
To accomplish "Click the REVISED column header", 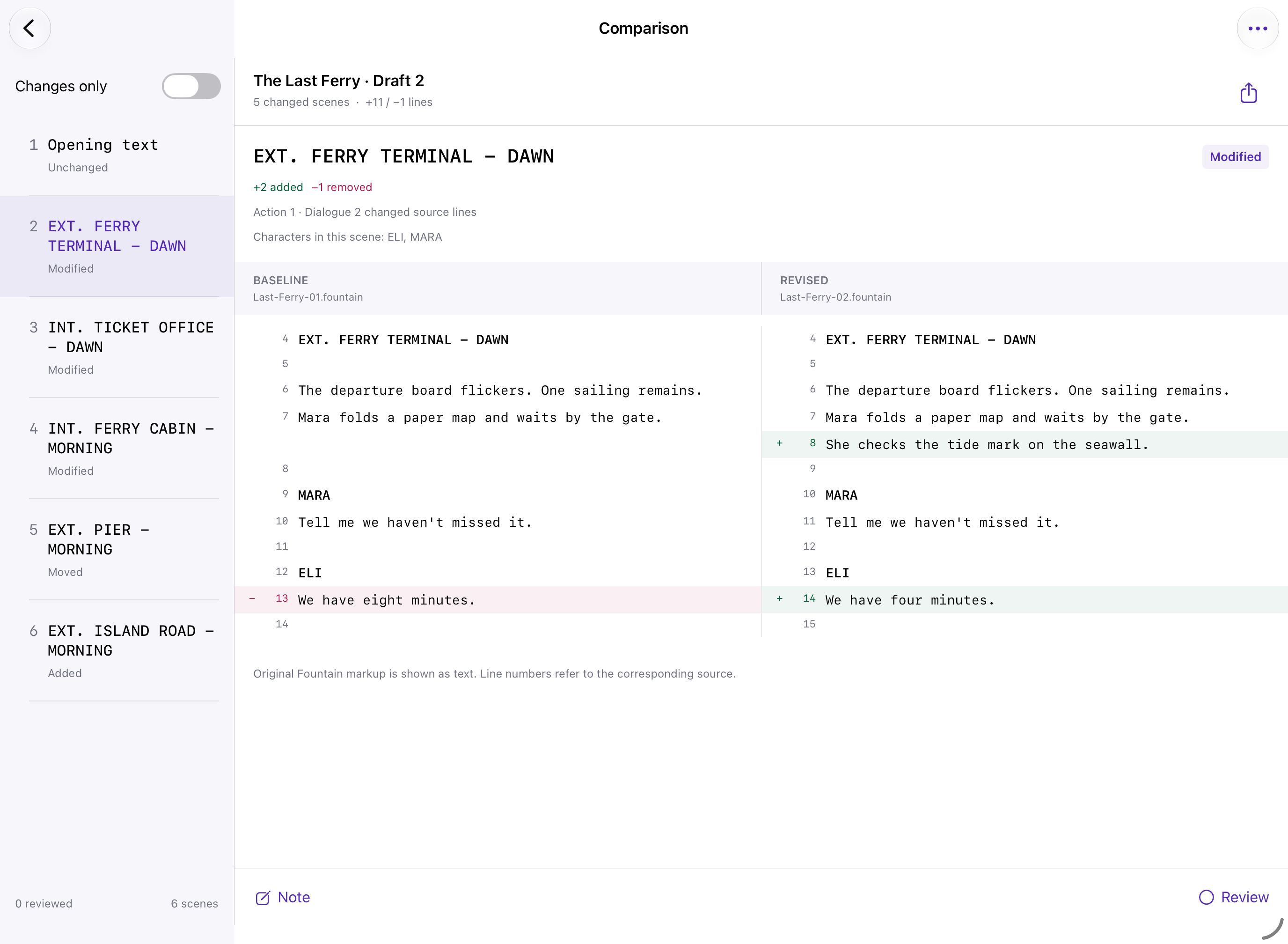I will (x=804, y=280).
